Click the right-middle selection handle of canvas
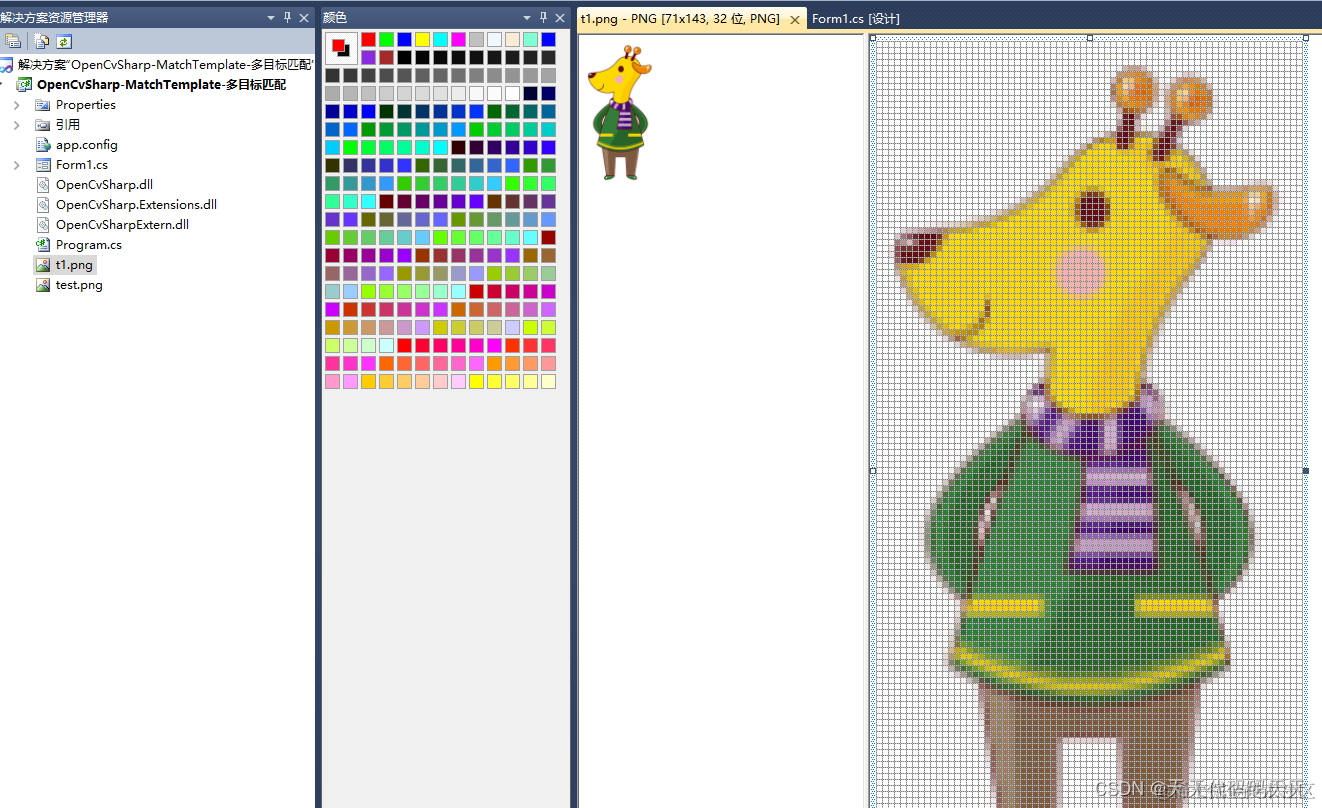This screenshot has height=808, width=1322. [x=1305, y=470]
